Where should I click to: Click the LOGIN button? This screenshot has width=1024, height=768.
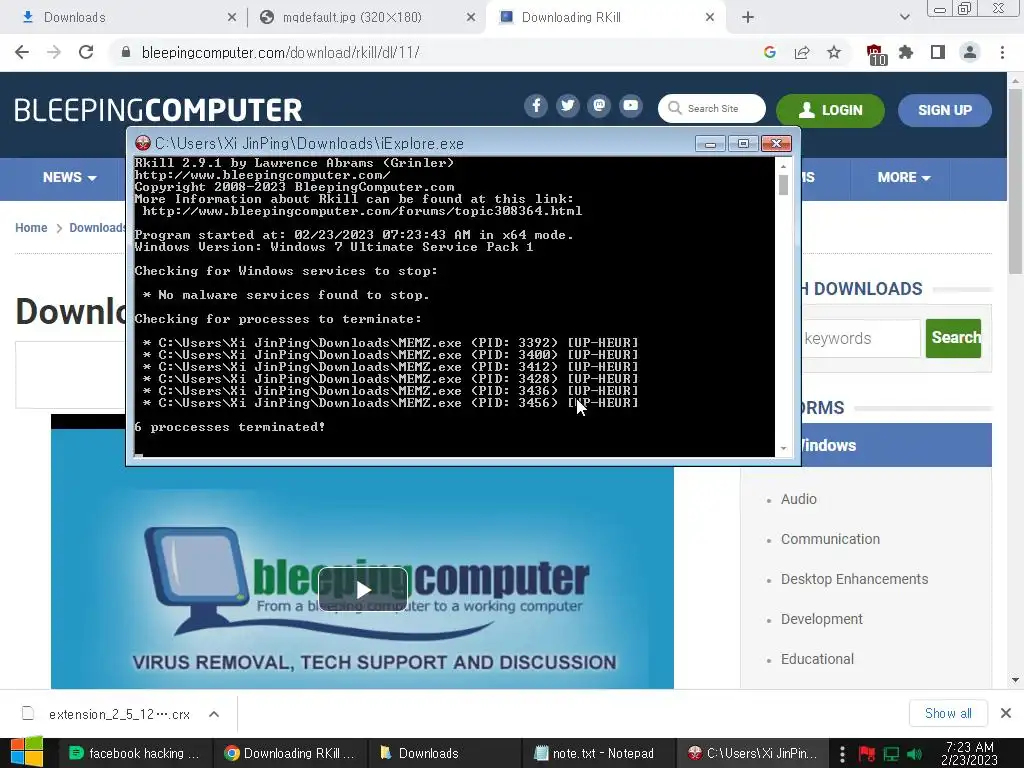tap(830, 110)
